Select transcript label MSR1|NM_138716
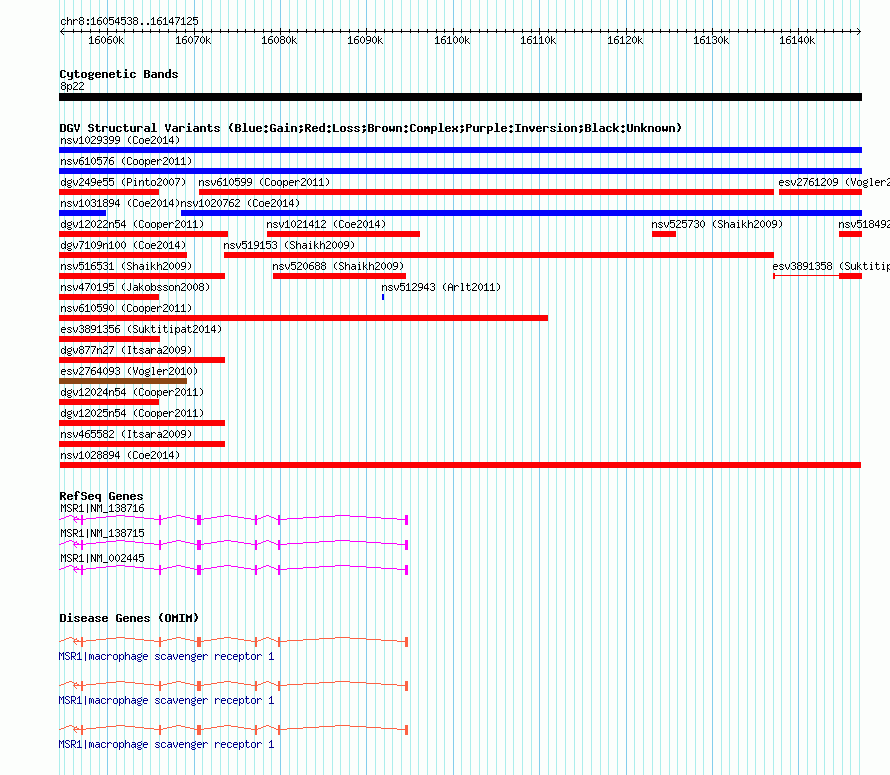Image resolution: width=890 pixels, height=775 pixels. (102, 508)
